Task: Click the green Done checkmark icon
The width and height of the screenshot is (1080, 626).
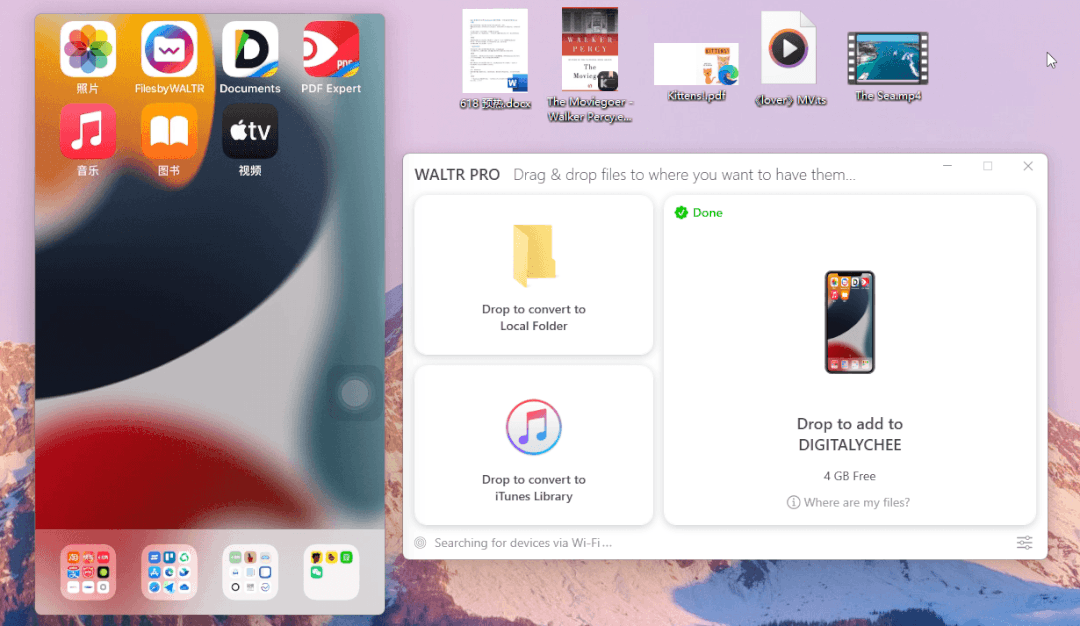Action: [681, 213]
